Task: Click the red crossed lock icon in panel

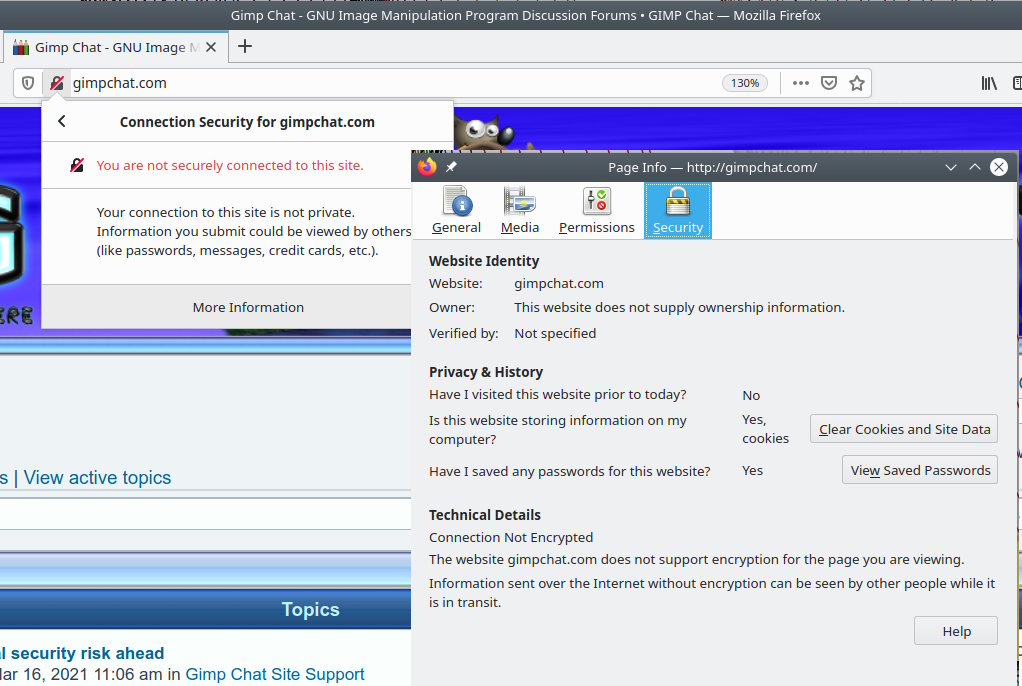Action: (77, 165)
